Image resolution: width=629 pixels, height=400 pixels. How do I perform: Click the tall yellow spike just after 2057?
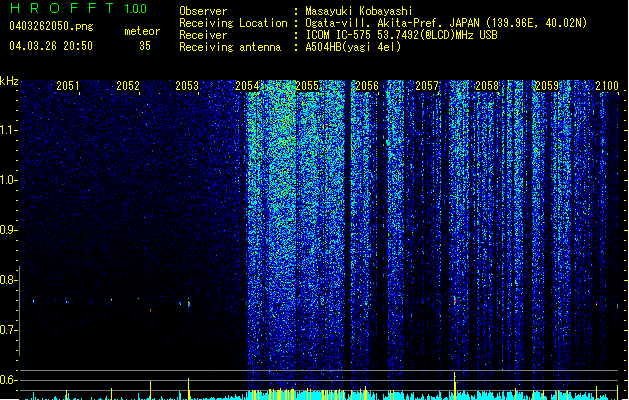pos(455,384)
